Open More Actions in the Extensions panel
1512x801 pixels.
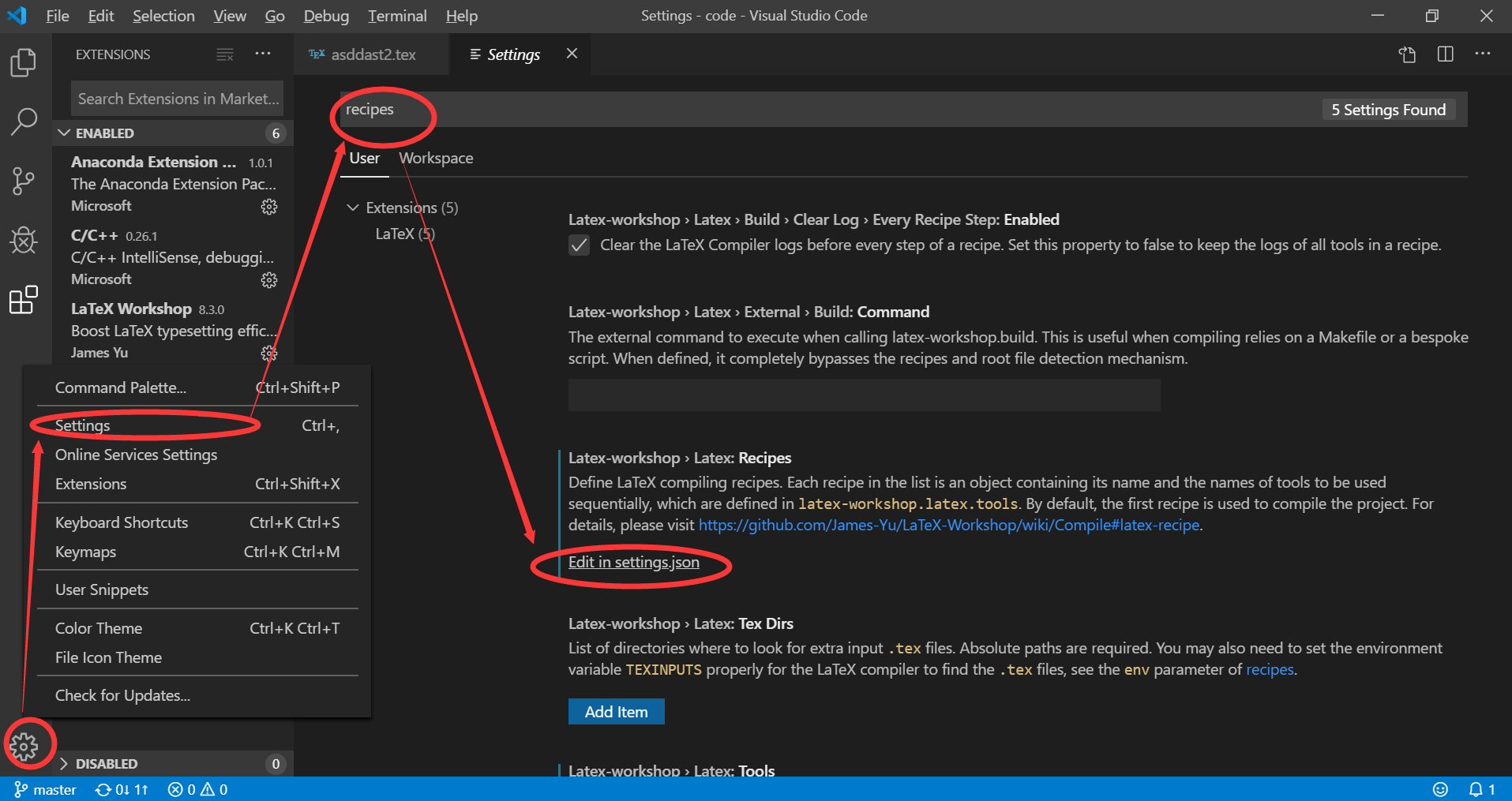(263, 54)
